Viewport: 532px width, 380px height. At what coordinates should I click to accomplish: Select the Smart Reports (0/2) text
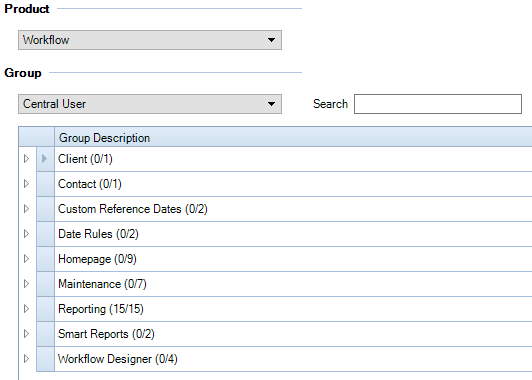point(106,334)
